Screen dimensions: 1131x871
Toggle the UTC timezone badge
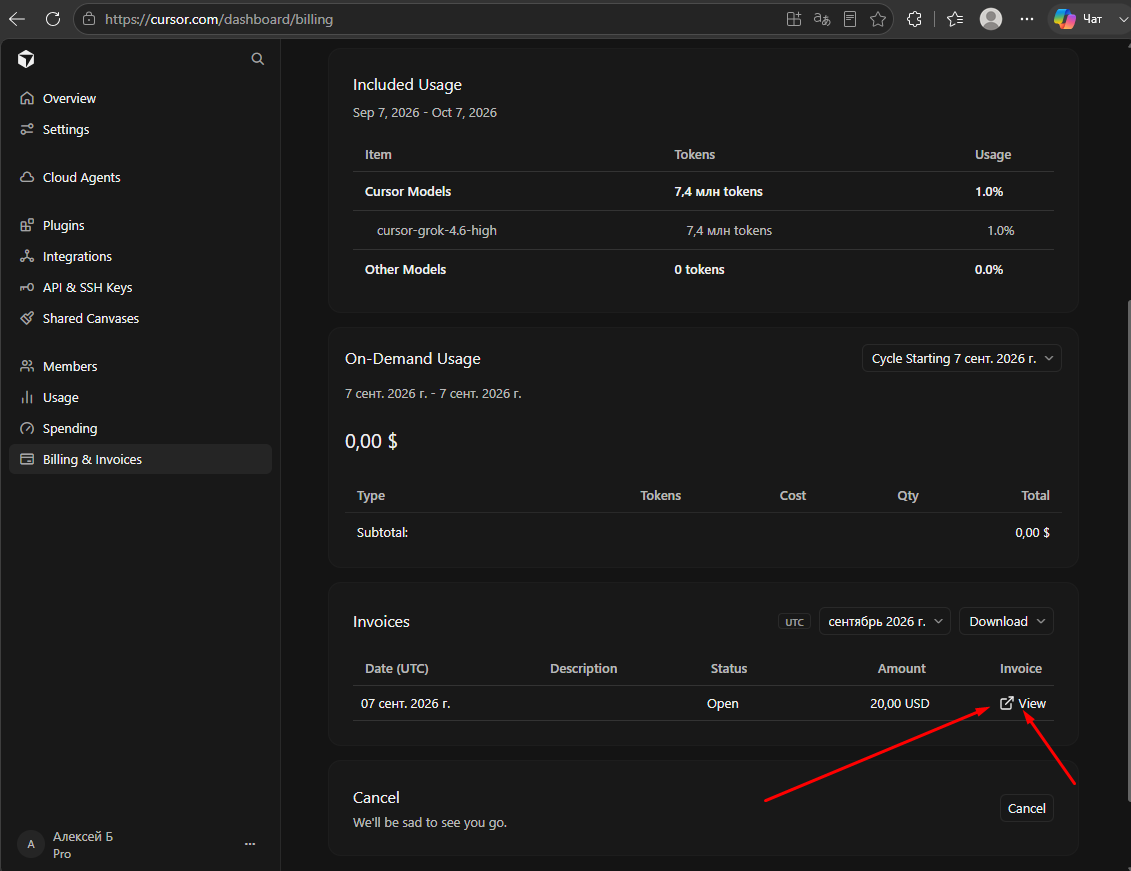(x=794, y=622)
